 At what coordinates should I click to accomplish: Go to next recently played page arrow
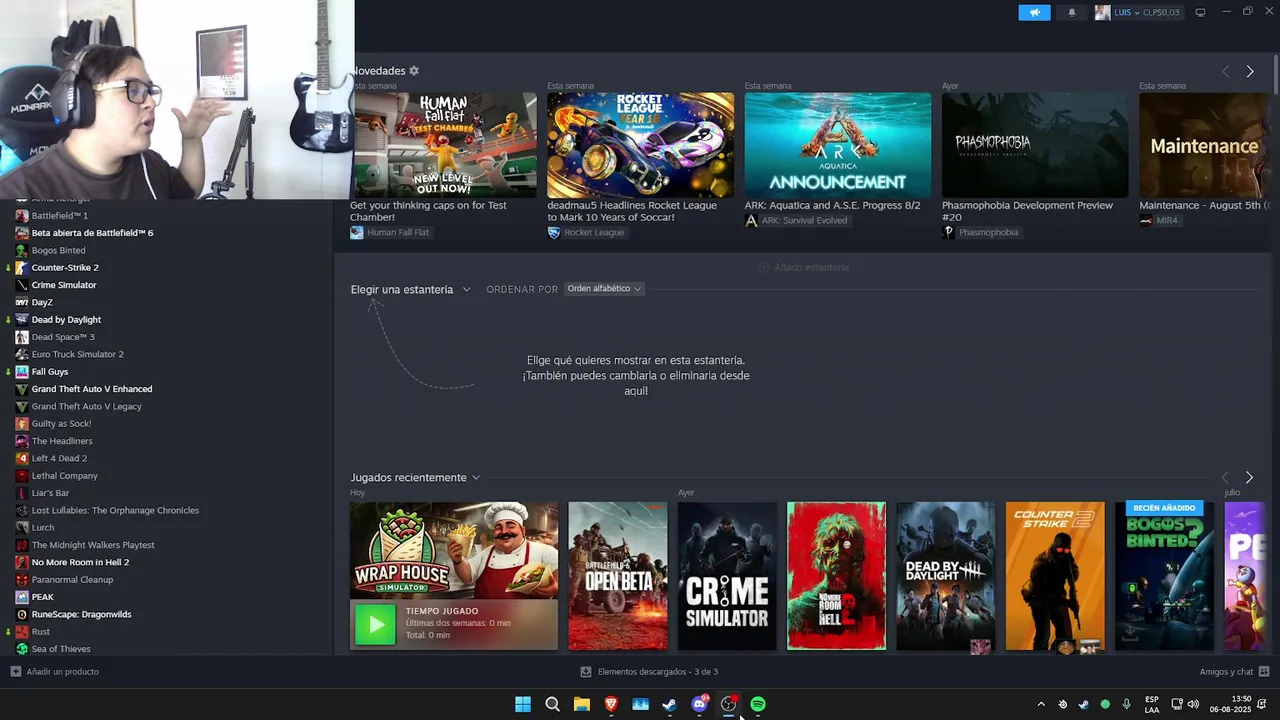point(1249,478)
